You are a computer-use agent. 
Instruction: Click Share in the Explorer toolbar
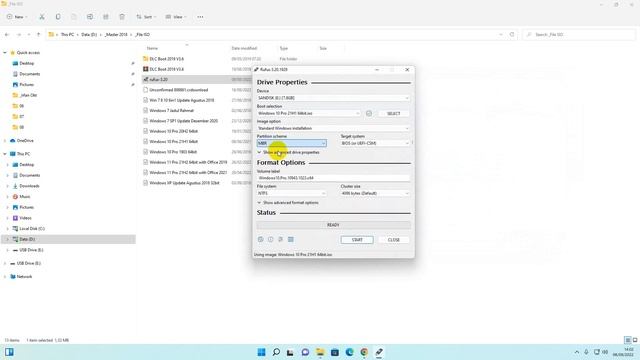(106, 17)
